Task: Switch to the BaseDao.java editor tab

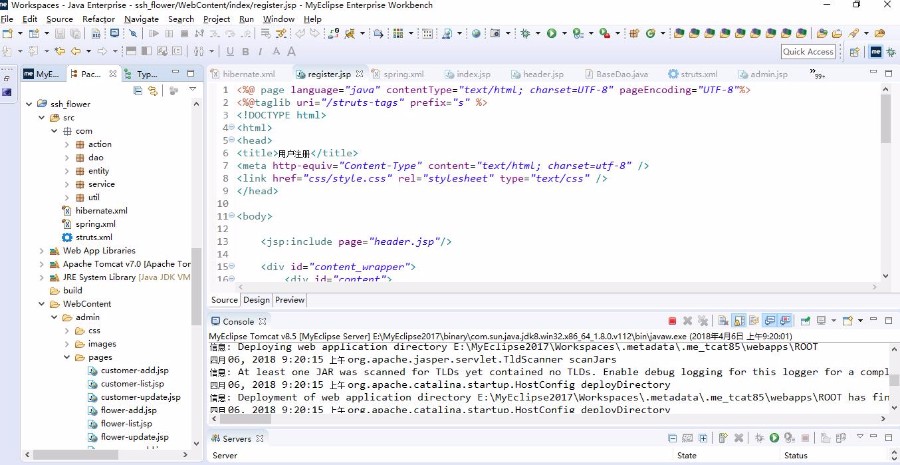Action: [x=617, y=74]
